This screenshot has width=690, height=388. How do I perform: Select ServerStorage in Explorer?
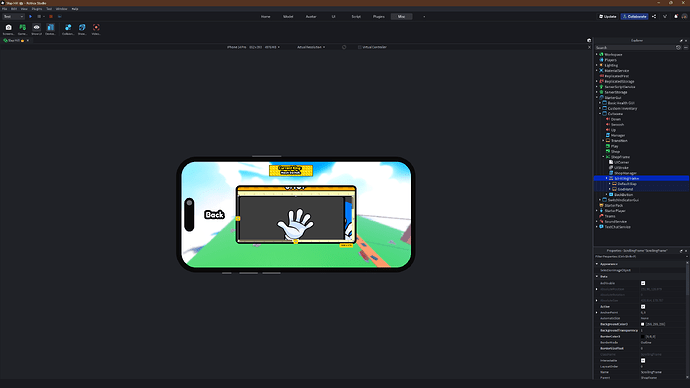point(616,92)
